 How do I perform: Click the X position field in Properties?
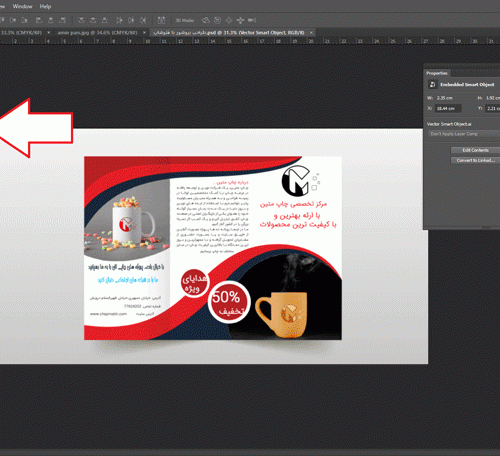pos(448,108)
